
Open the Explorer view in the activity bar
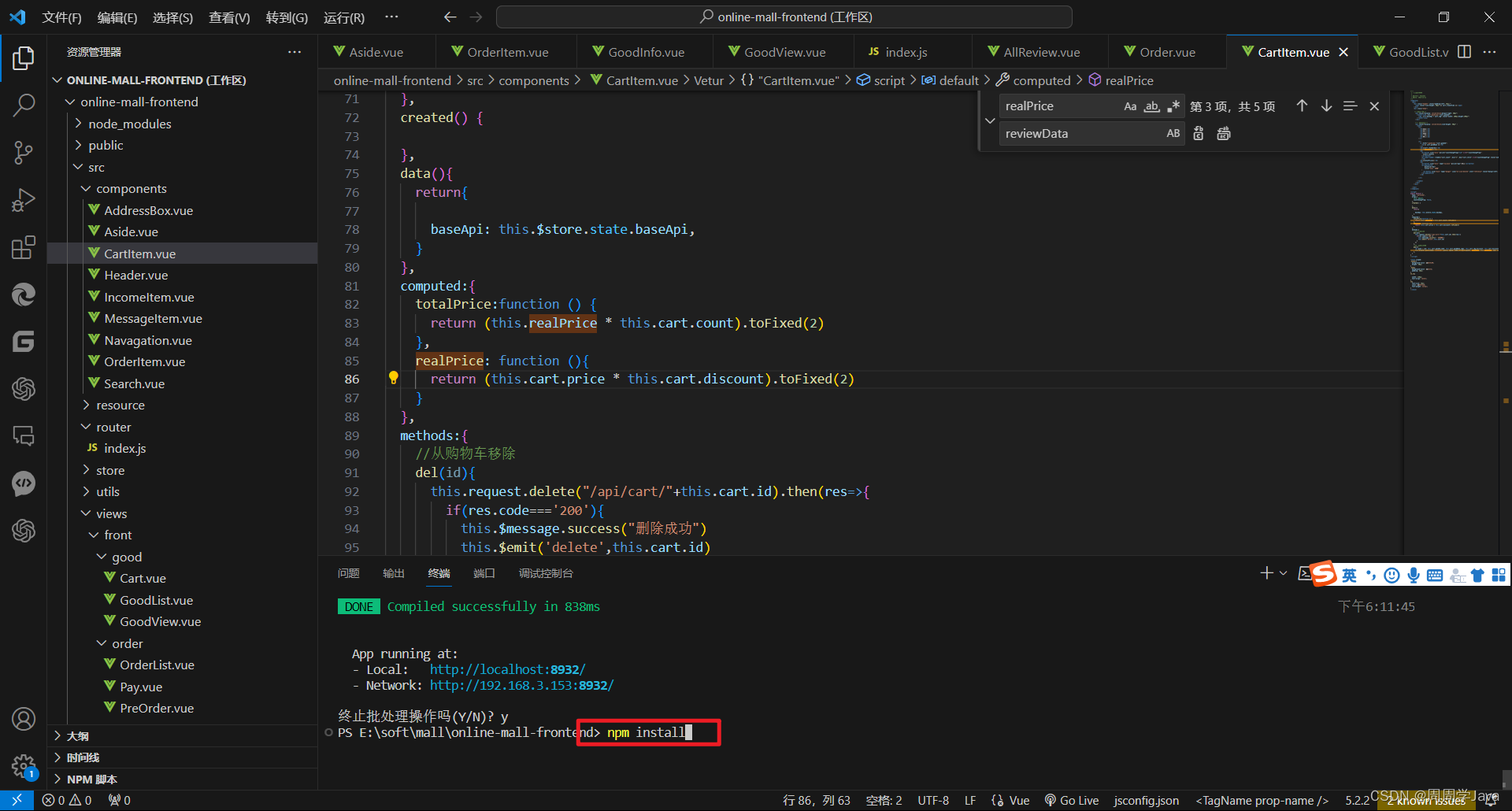24,57
